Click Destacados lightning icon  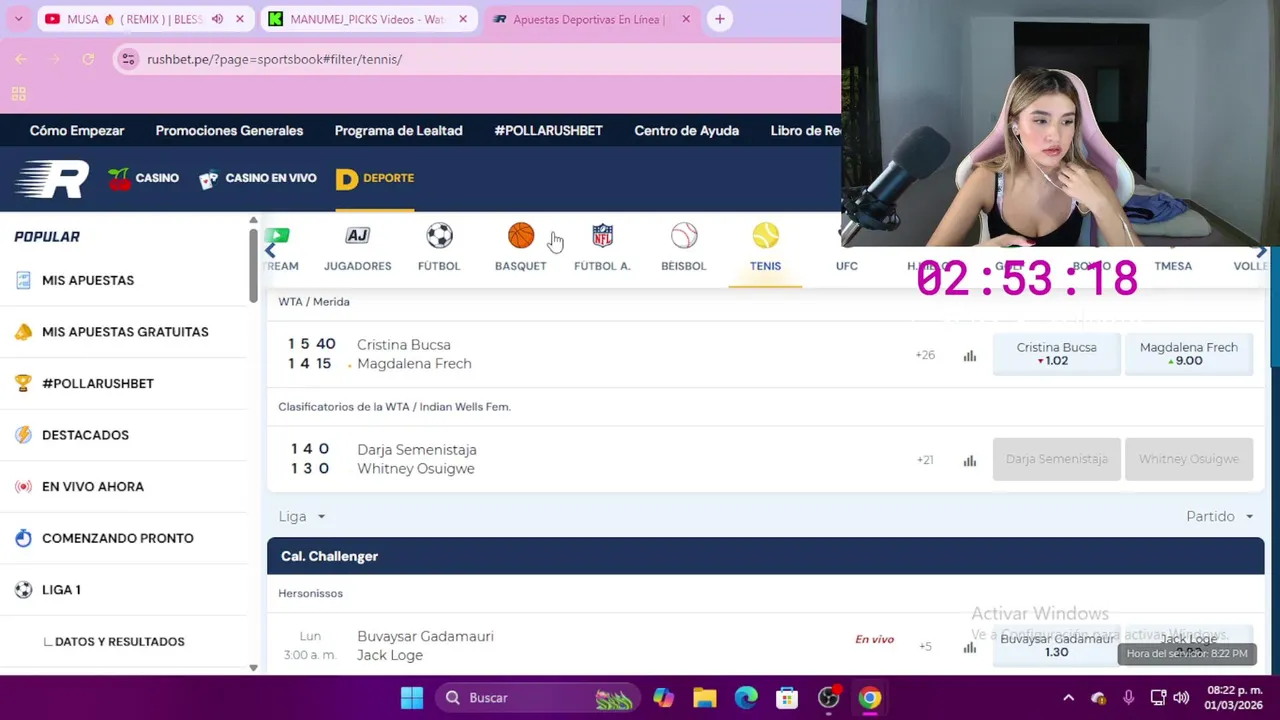(x=24, y=435)
